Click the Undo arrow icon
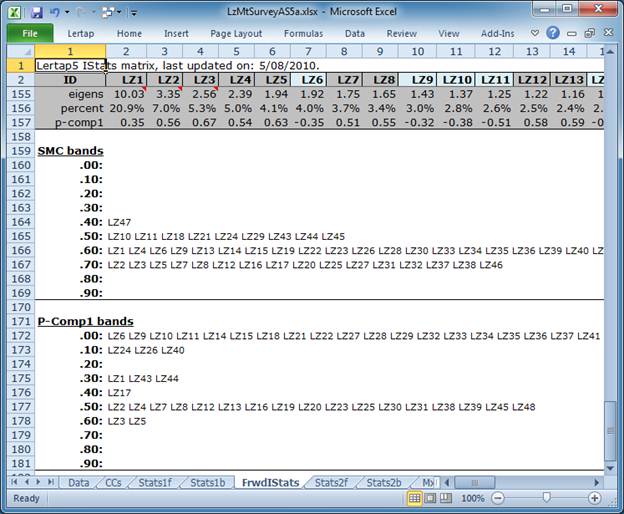Screen dimensions: 624x514 (55, 12)
